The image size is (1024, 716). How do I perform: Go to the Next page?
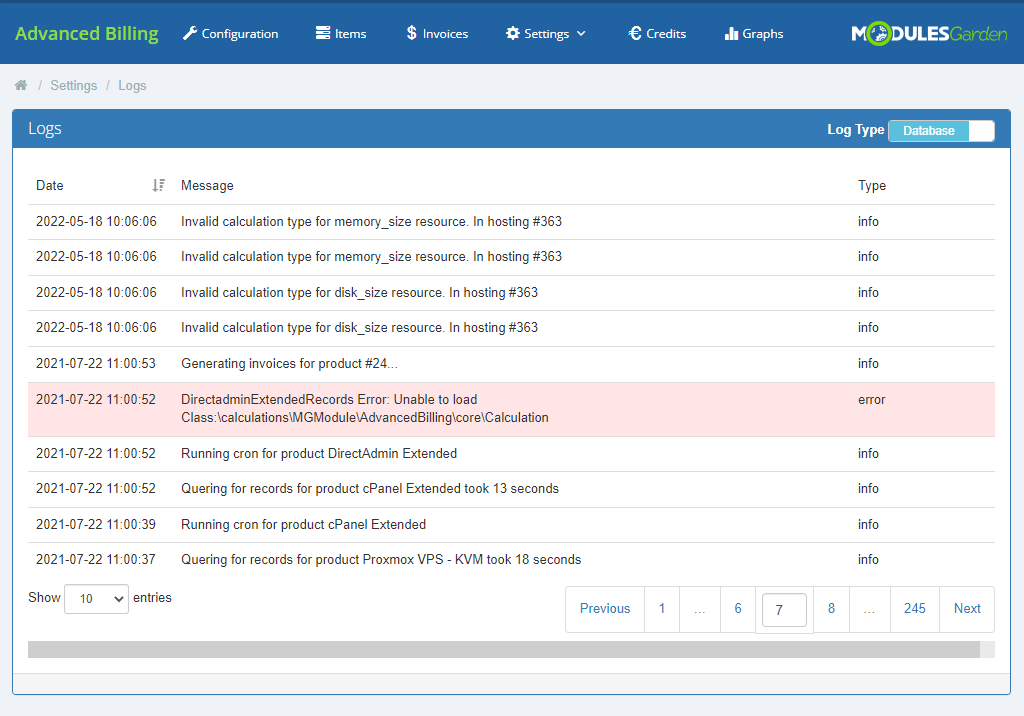(967, 609)
